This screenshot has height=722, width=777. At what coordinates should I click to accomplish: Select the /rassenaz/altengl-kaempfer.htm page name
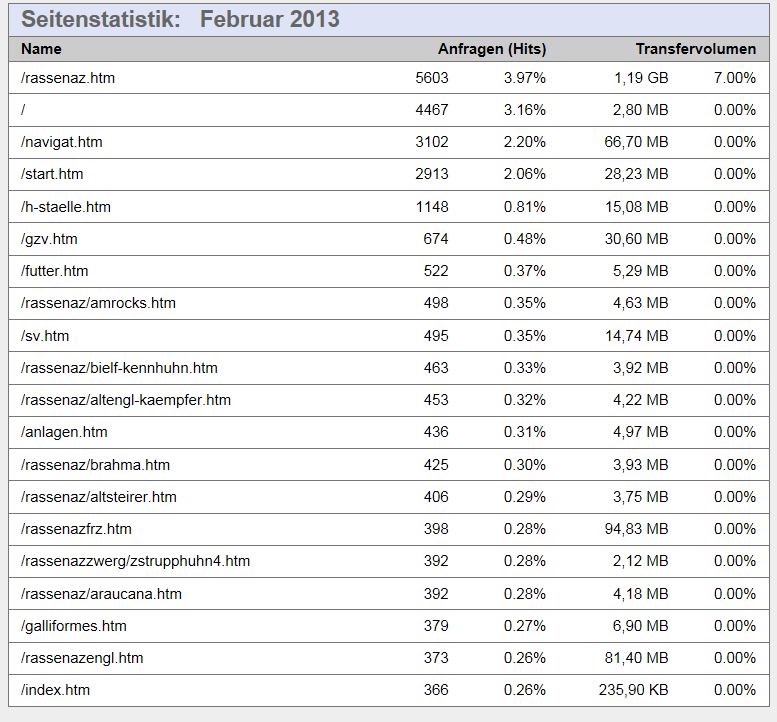click(126, 400)
